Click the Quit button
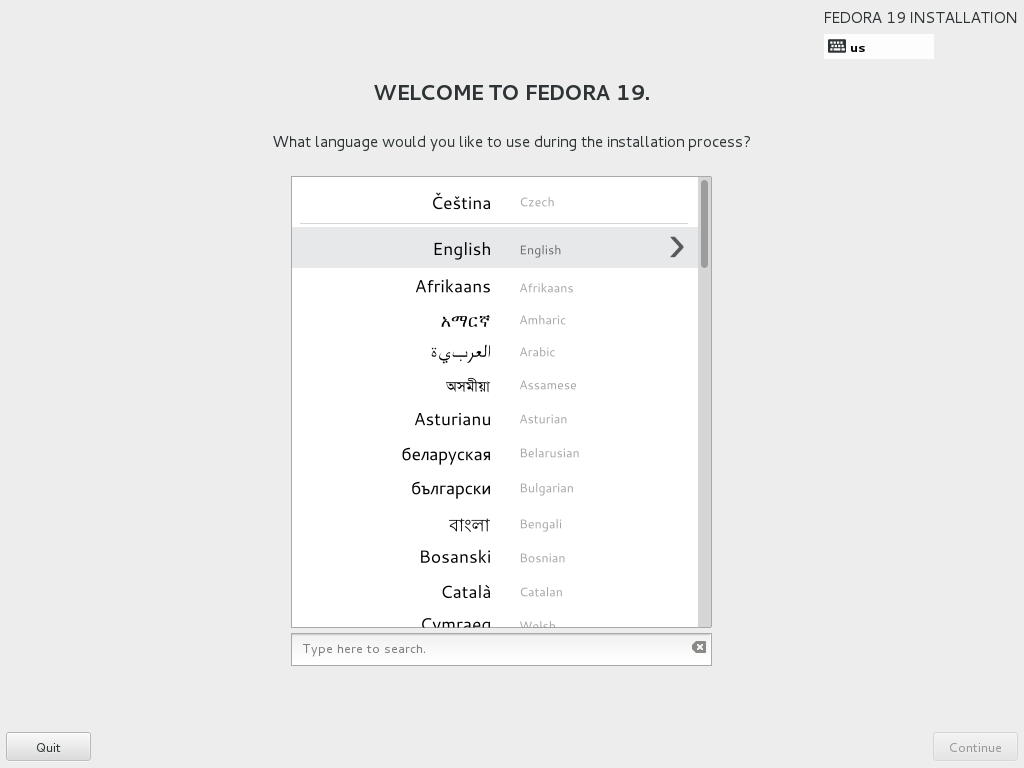The width and height of the screenshot is (1024, 768). pyautogui.click(x=48, y=747)
